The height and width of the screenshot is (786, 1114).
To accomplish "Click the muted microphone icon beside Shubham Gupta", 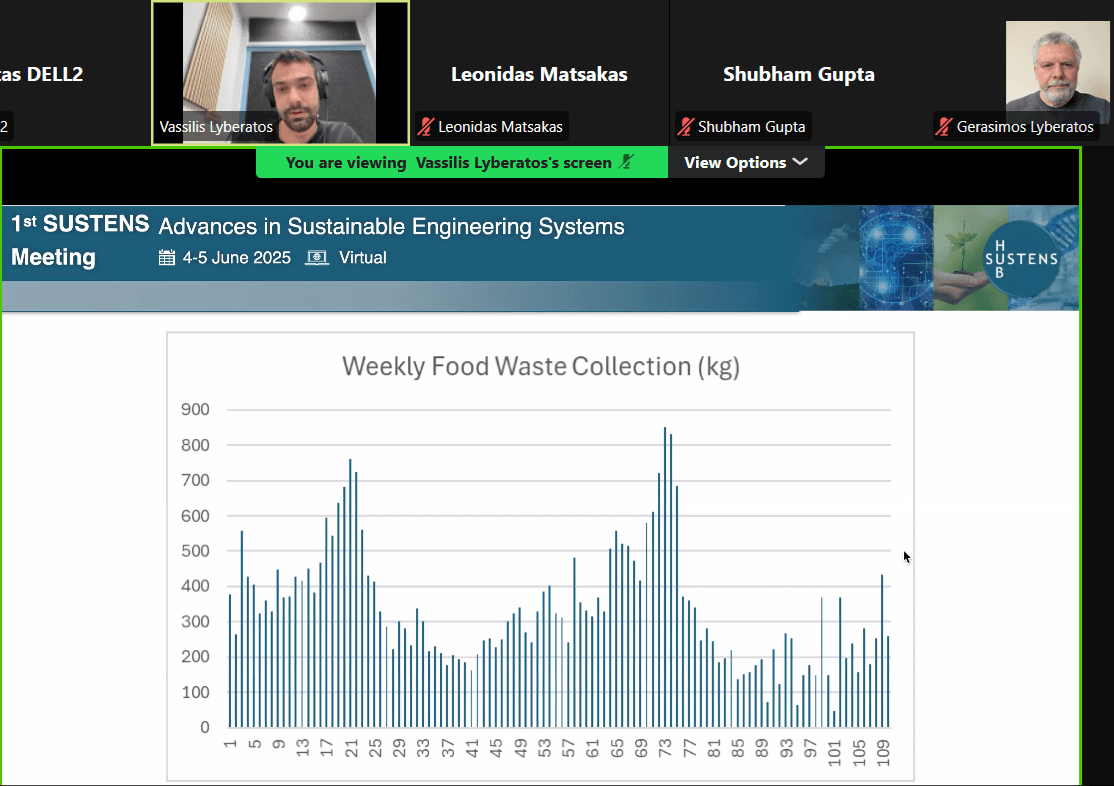I will click(685, 127).
